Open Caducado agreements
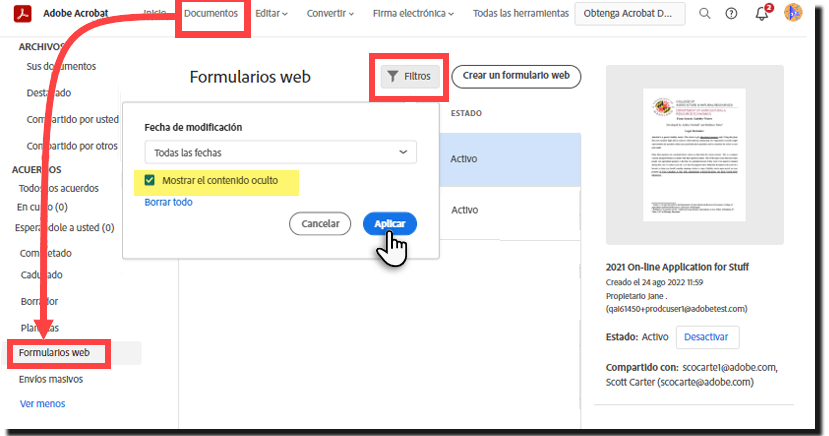This screenshot has width=829, height=436. pyautogui.click(x=41, y=275)
